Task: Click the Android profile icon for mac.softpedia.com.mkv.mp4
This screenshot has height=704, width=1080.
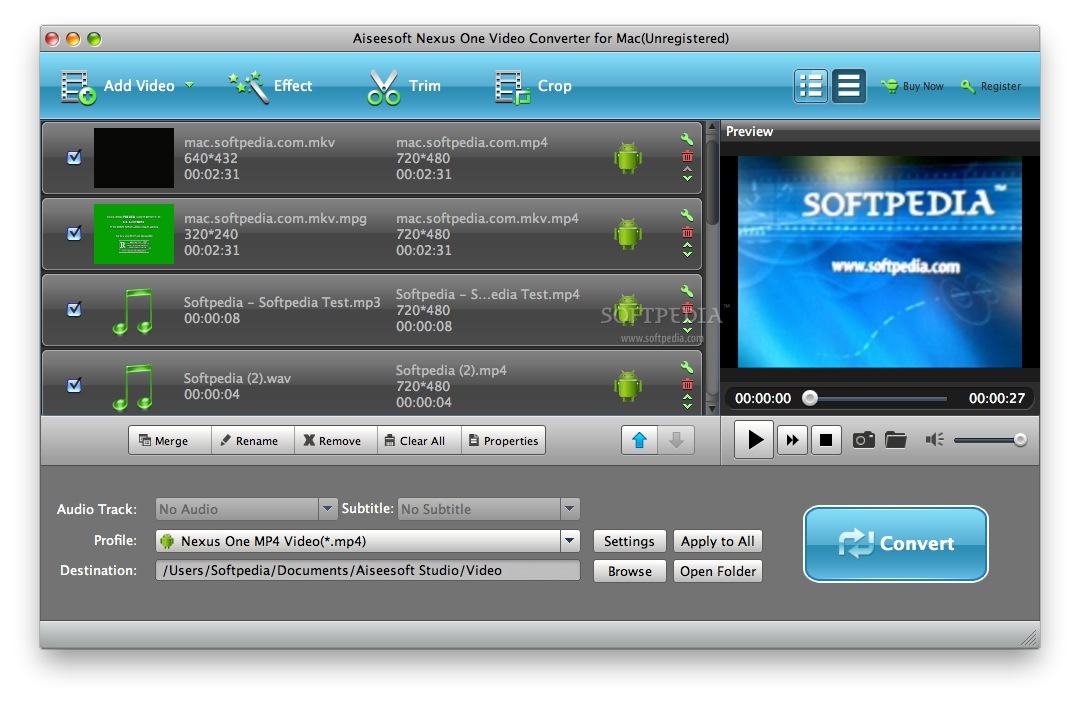Action: pyautogui.click(x=627, y=234)
